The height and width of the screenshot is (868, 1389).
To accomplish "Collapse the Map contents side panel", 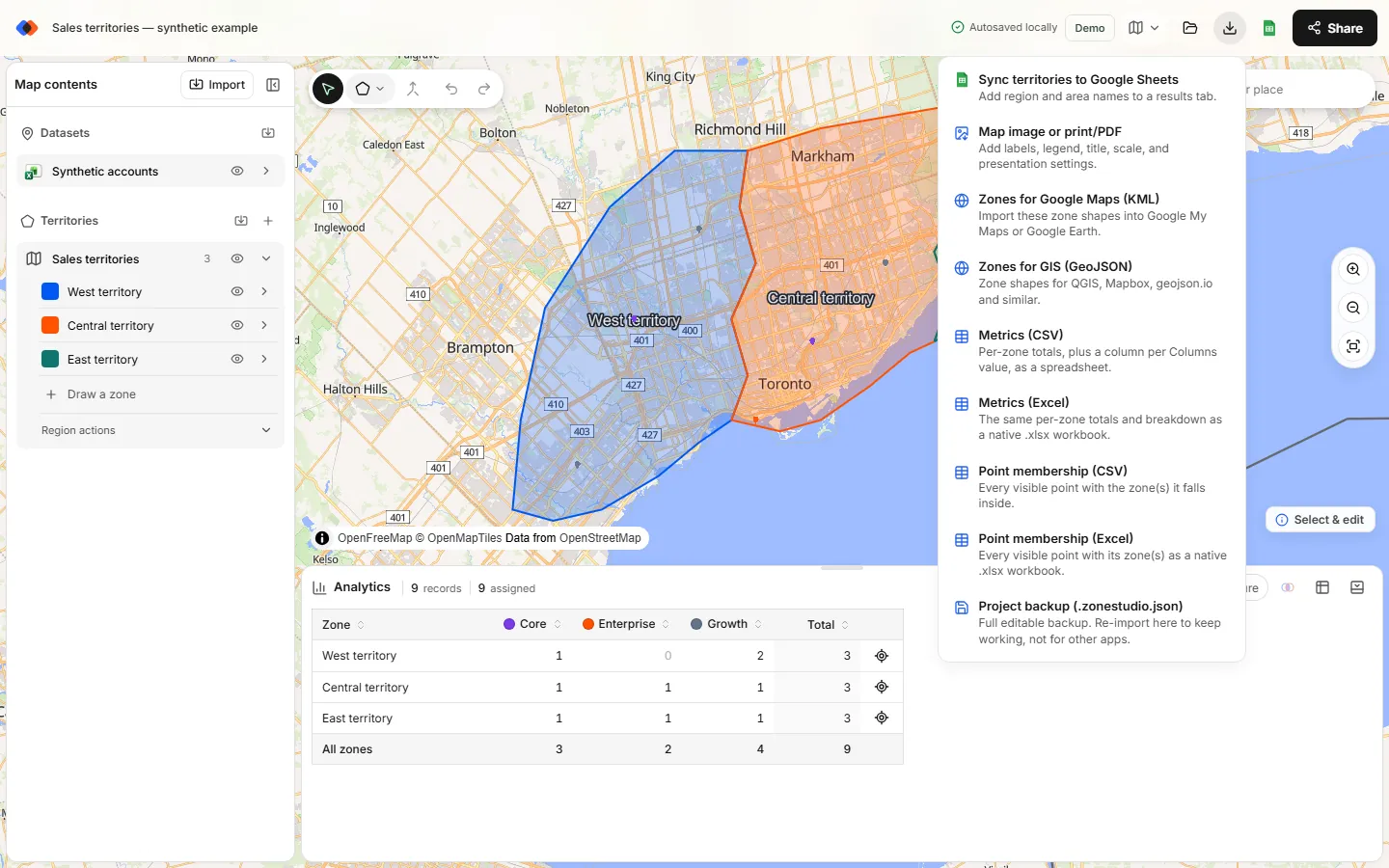I will pyautogui.click(x=273, y=85).
